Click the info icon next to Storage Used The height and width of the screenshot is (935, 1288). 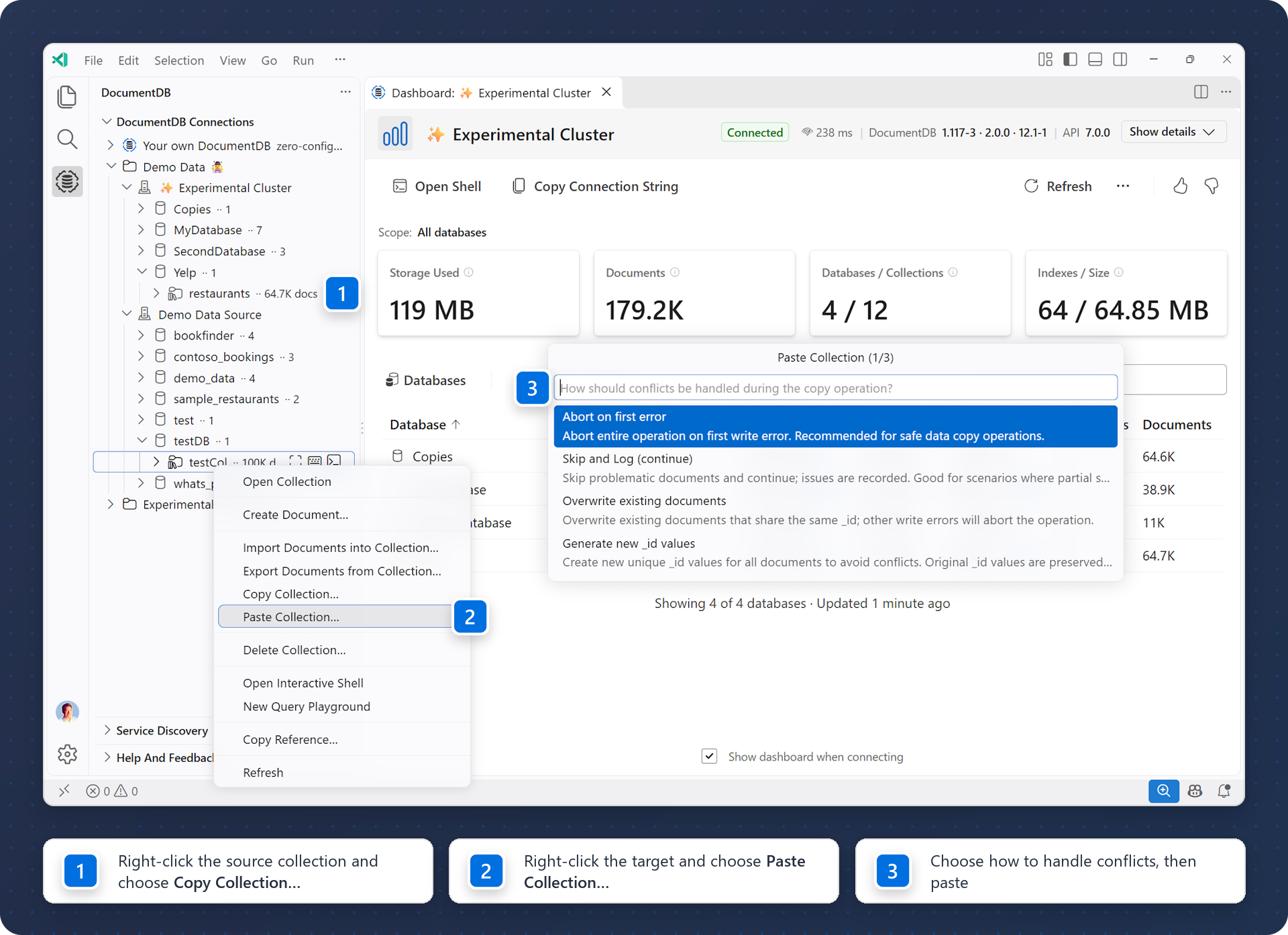[x=469, y=272]
